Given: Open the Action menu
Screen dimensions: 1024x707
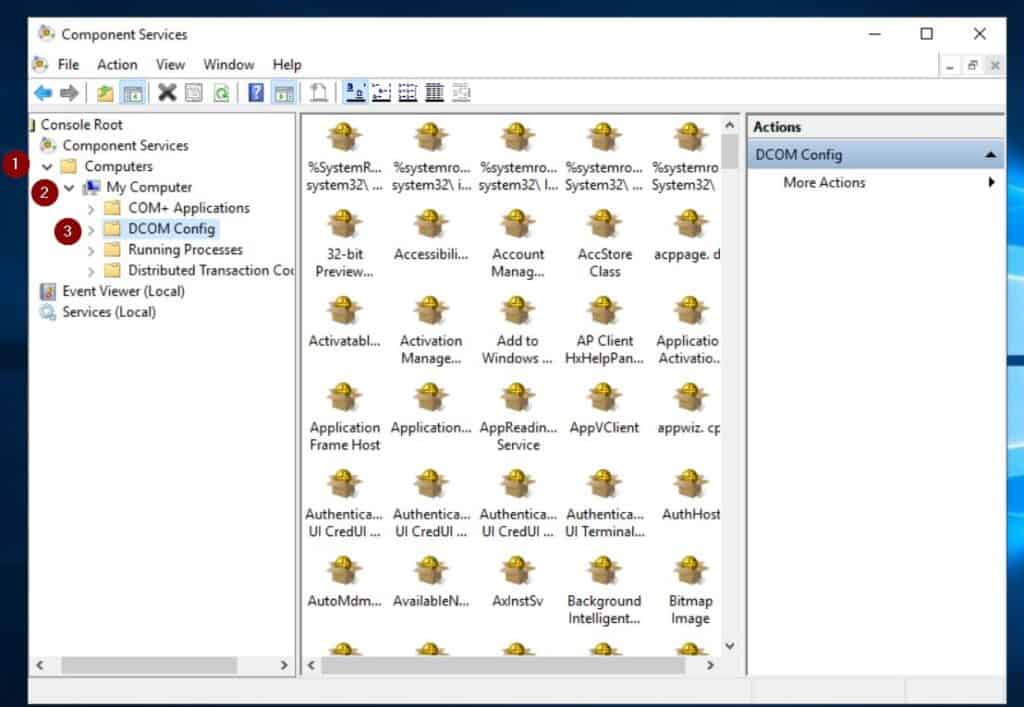Looking at the screenshot, I should tap(117, 65).
